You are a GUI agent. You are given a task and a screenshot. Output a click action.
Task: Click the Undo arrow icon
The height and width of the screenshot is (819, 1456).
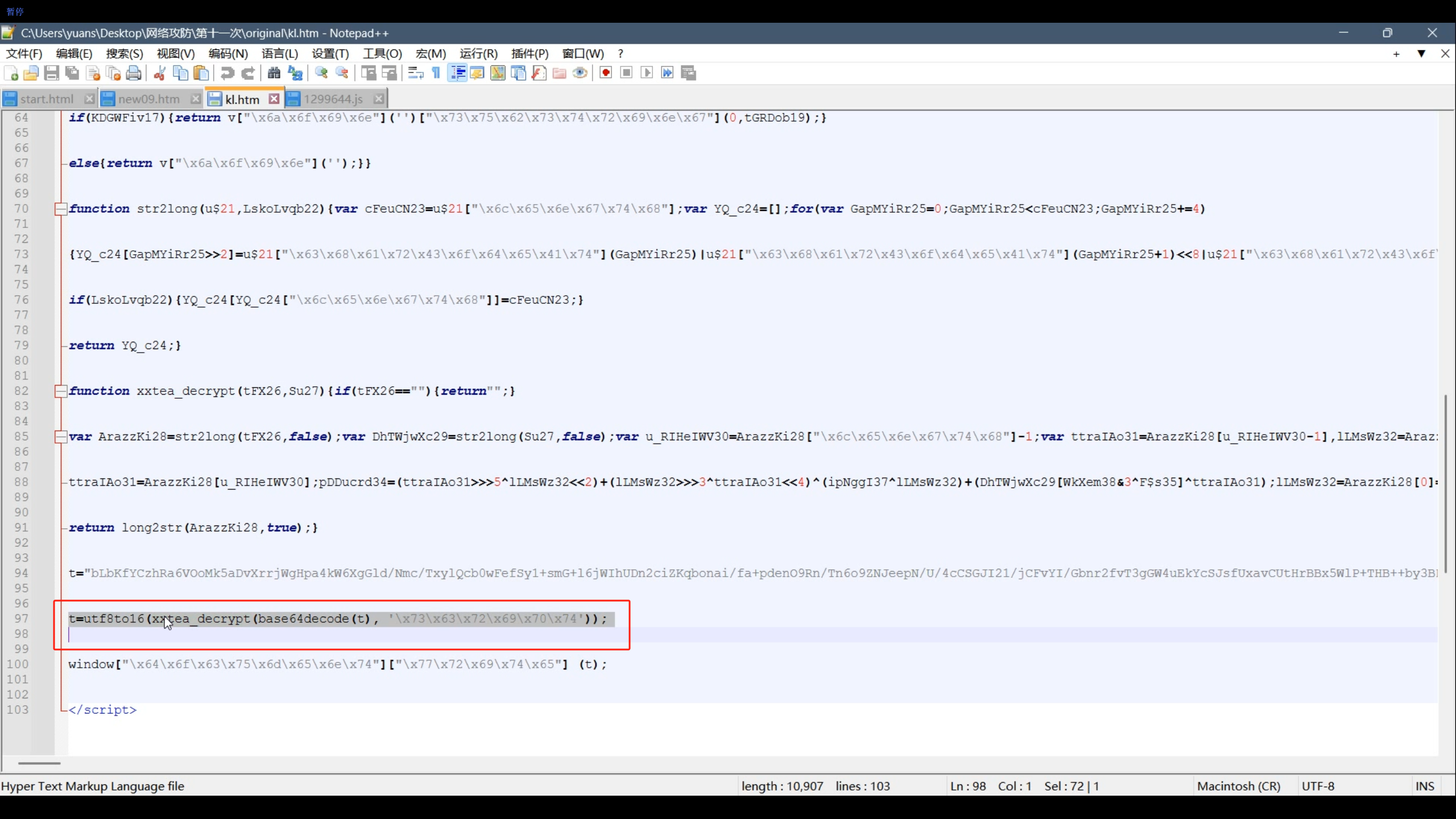coord(227,73)
